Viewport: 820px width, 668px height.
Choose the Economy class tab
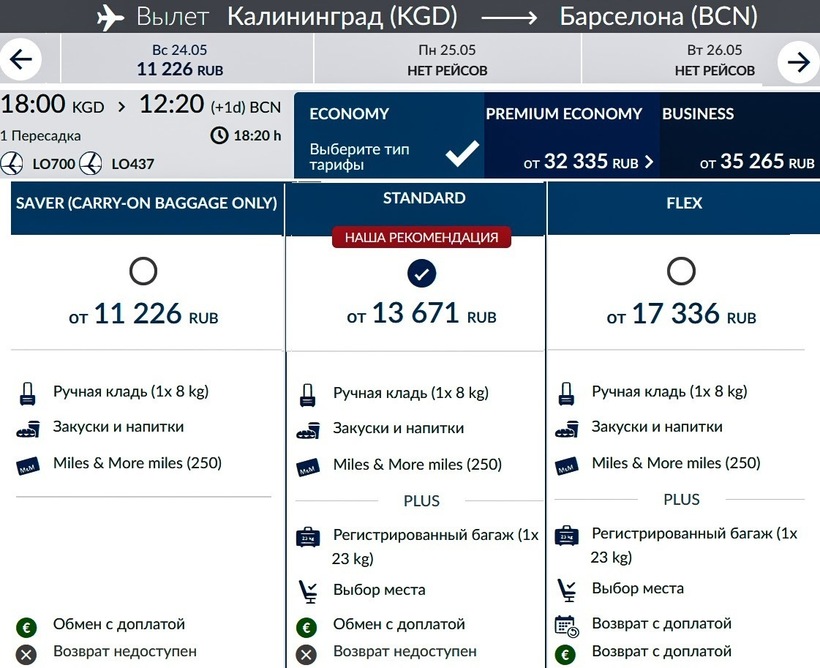coord(390,136)
